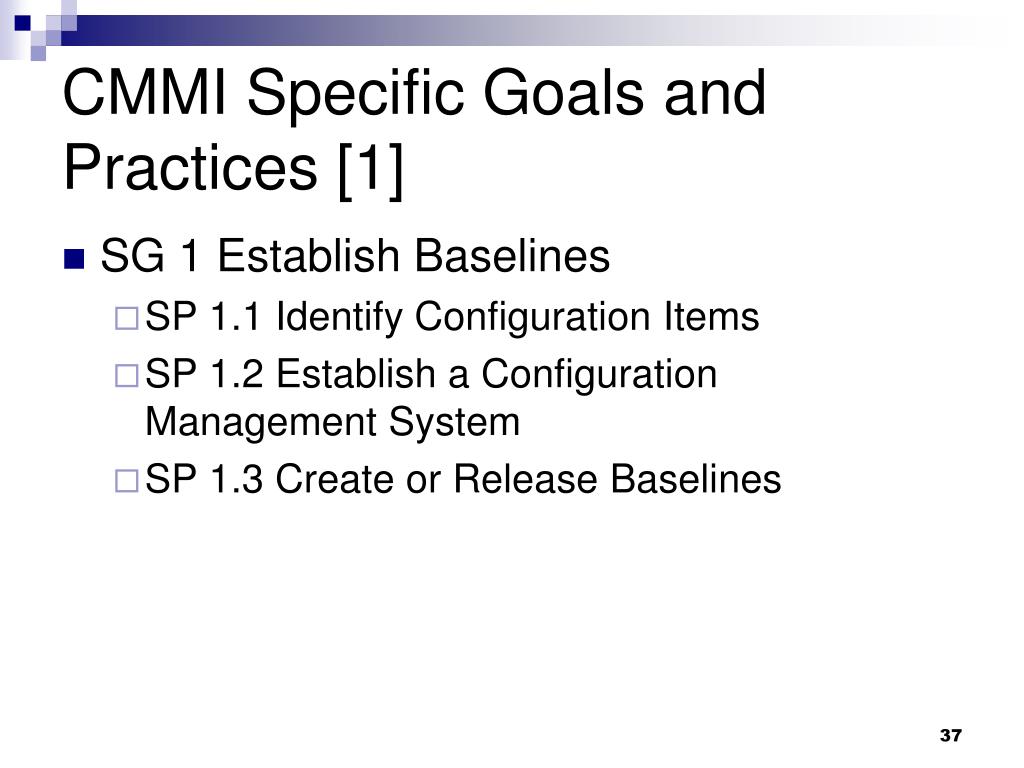Click the word Practices in the title
Image resolution: width=1024 pixels, height=768 pixels.
(x=191, y=168)
